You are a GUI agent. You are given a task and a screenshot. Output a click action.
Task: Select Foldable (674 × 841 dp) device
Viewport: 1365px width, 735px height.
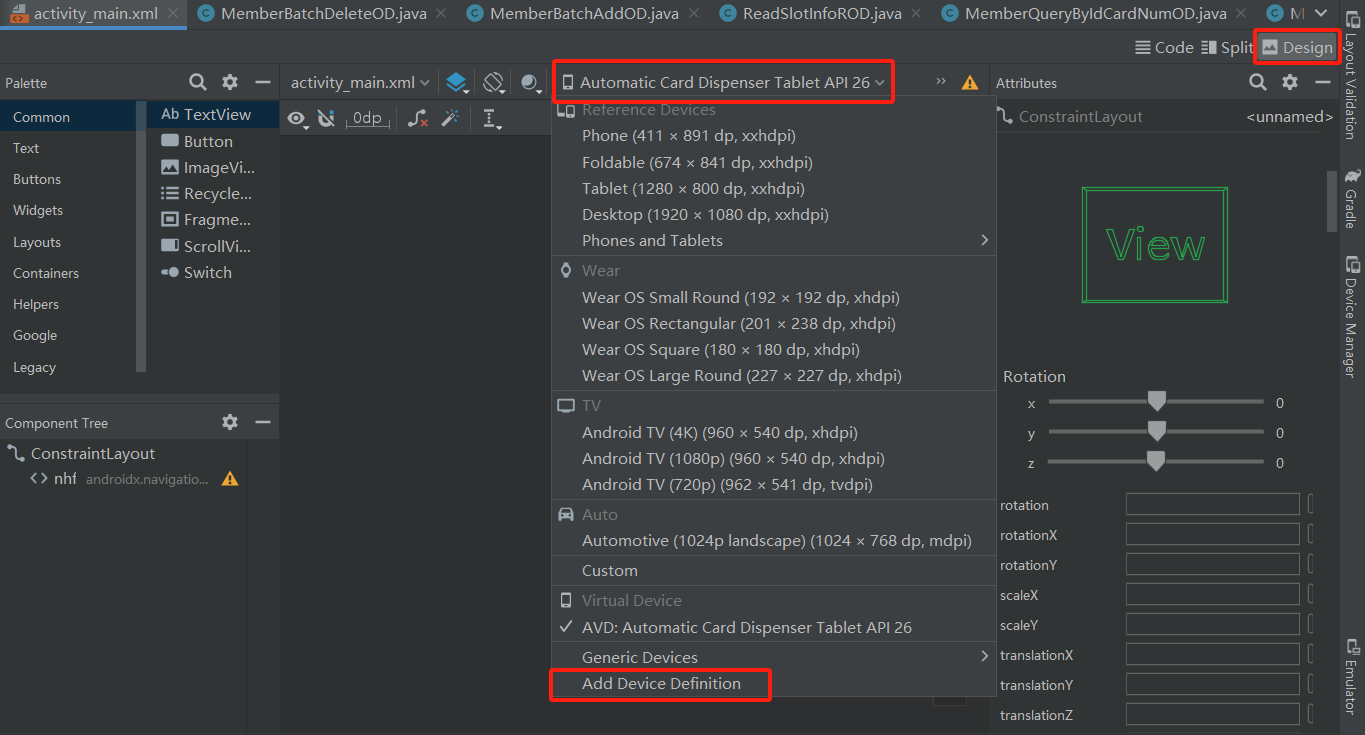click(x=774, y=162)
